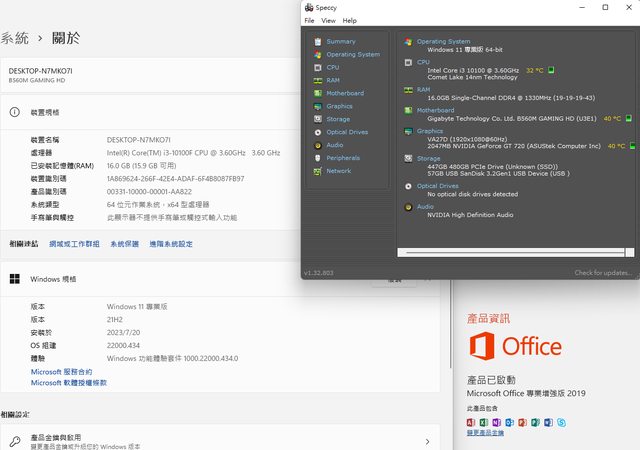Viewport: 640px width, 450px height.
Task: Open the File menu in Speccy
Action: tap(309, 20)
